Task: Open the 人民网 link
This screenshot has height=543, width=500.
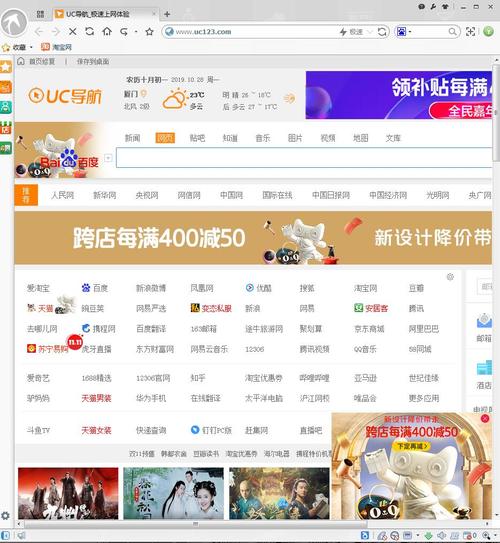Action: [63, 195]
